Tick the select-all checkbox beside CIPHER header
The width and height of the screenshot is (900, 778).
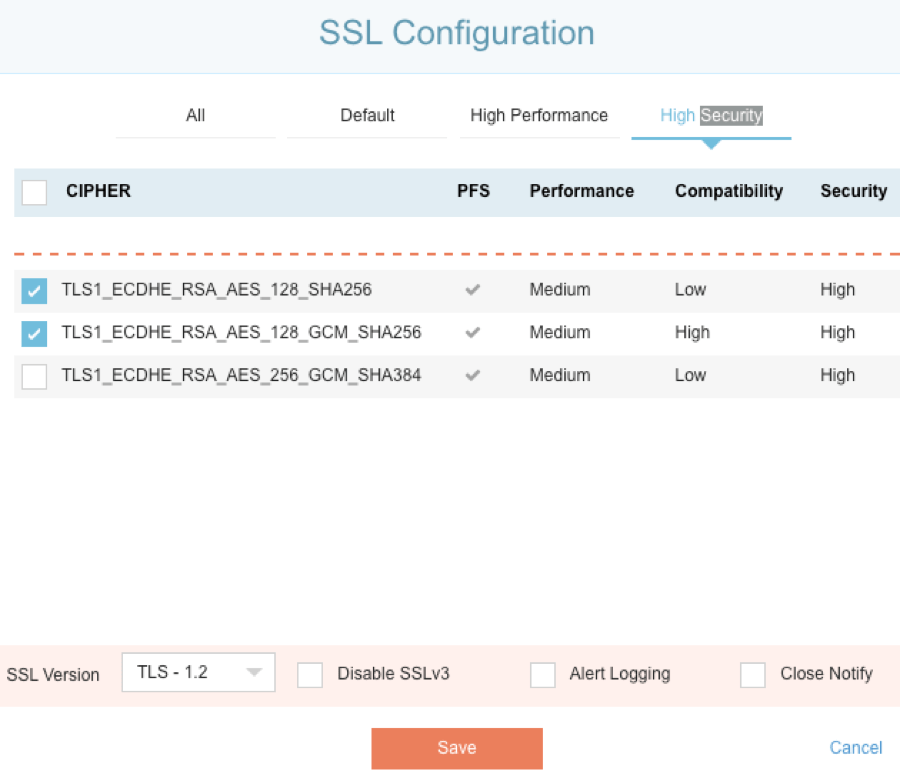click(34, 192)
